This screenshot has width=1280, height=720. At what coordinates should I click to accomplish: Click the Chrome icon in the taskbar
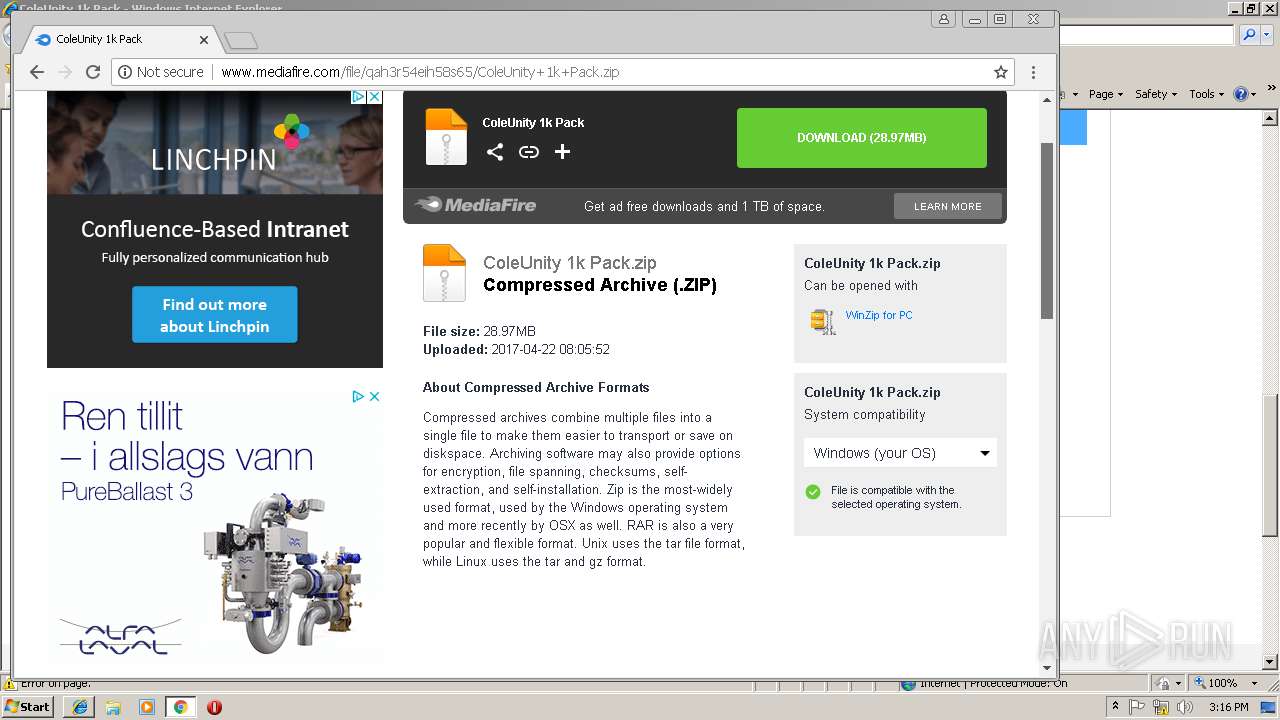[x=180, y=707]
